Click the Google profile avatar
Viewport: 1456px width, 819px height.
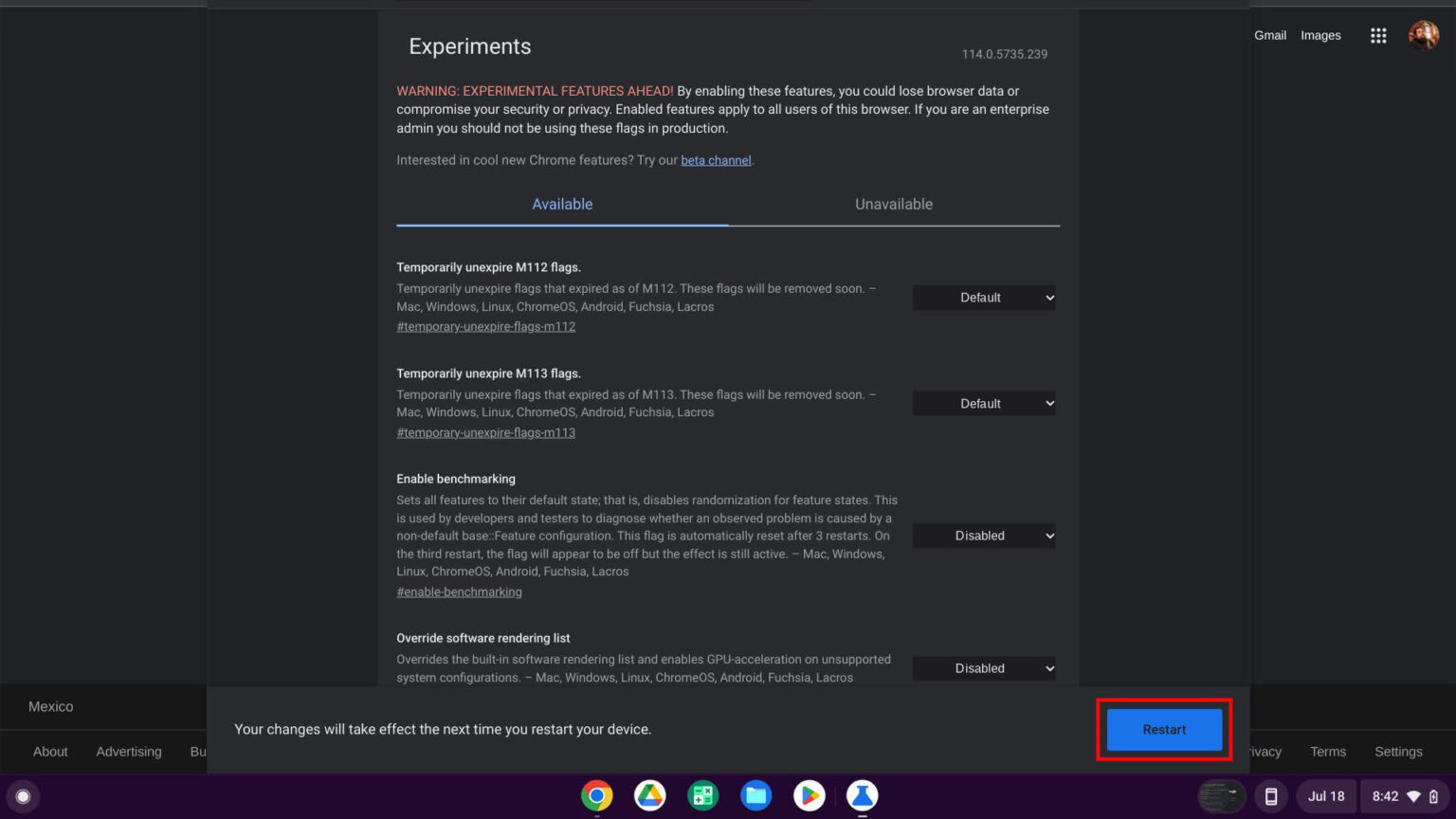[x=1424, y=35]
